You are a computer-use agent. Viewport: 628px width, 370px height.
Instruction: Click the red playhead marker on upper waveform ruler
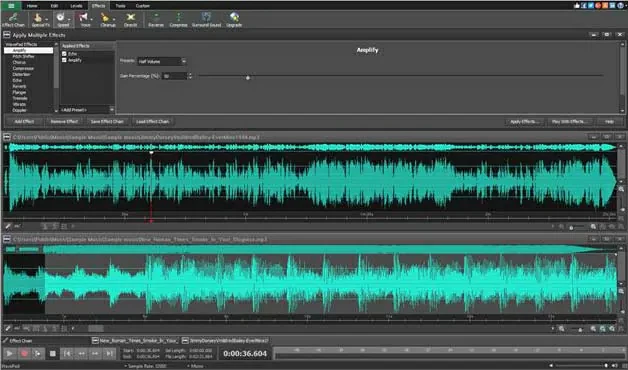[151, 220]
